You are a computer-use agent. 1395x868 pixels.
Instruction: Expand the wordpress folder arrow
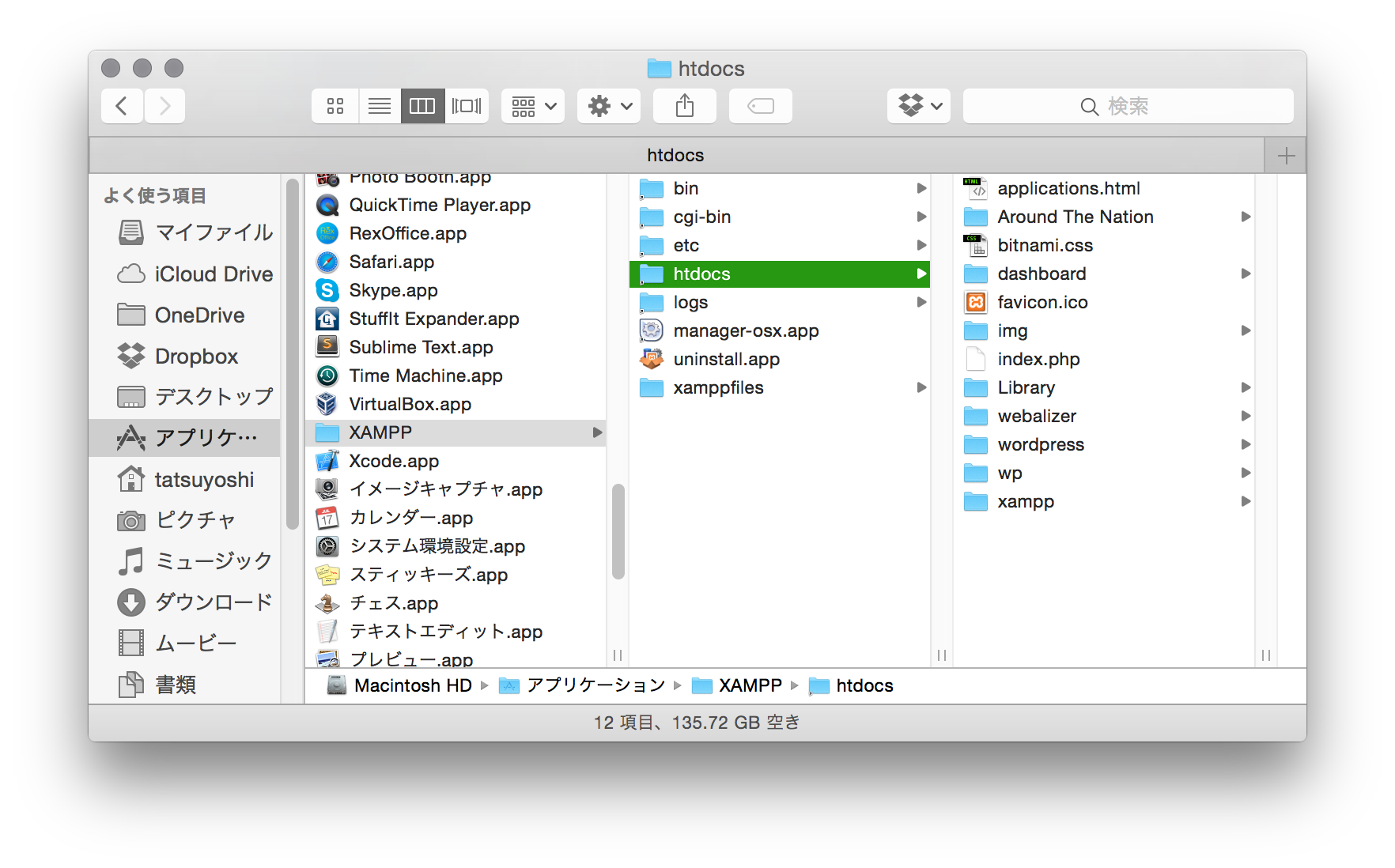coord(1246,444)
